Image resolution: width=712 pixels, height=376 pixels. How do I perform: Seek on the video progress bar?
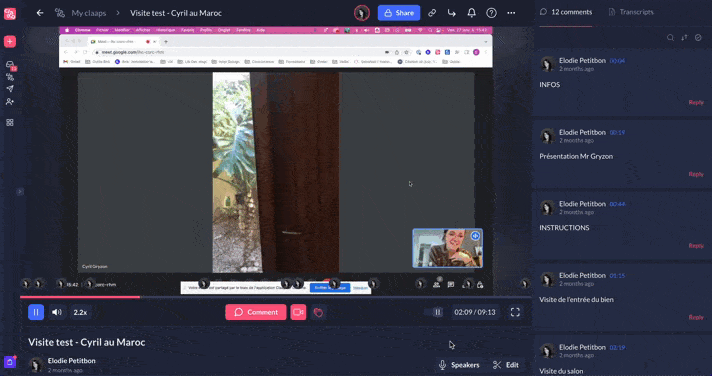(275, 297)
